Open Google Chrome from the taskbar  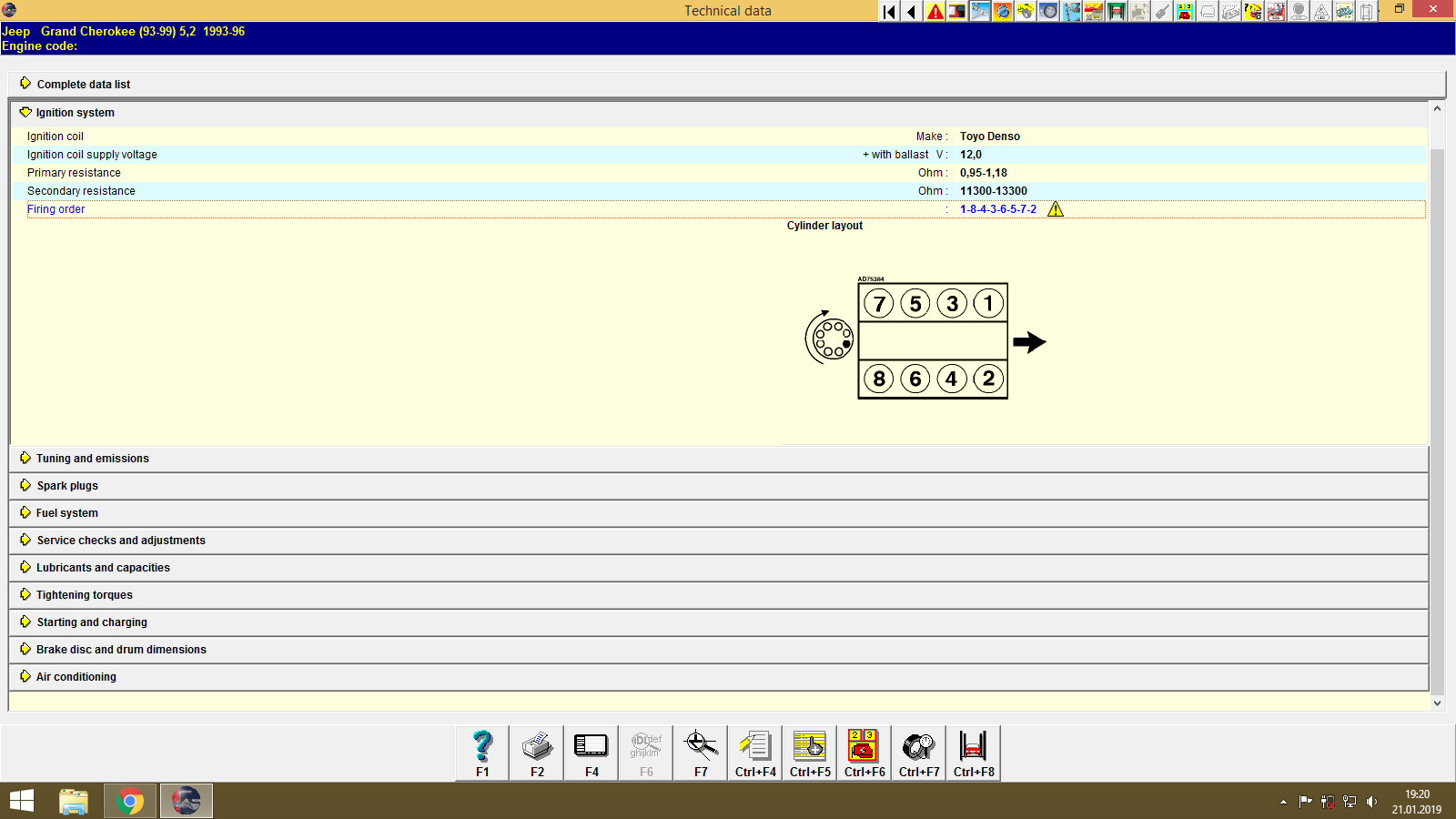[130, 801]
